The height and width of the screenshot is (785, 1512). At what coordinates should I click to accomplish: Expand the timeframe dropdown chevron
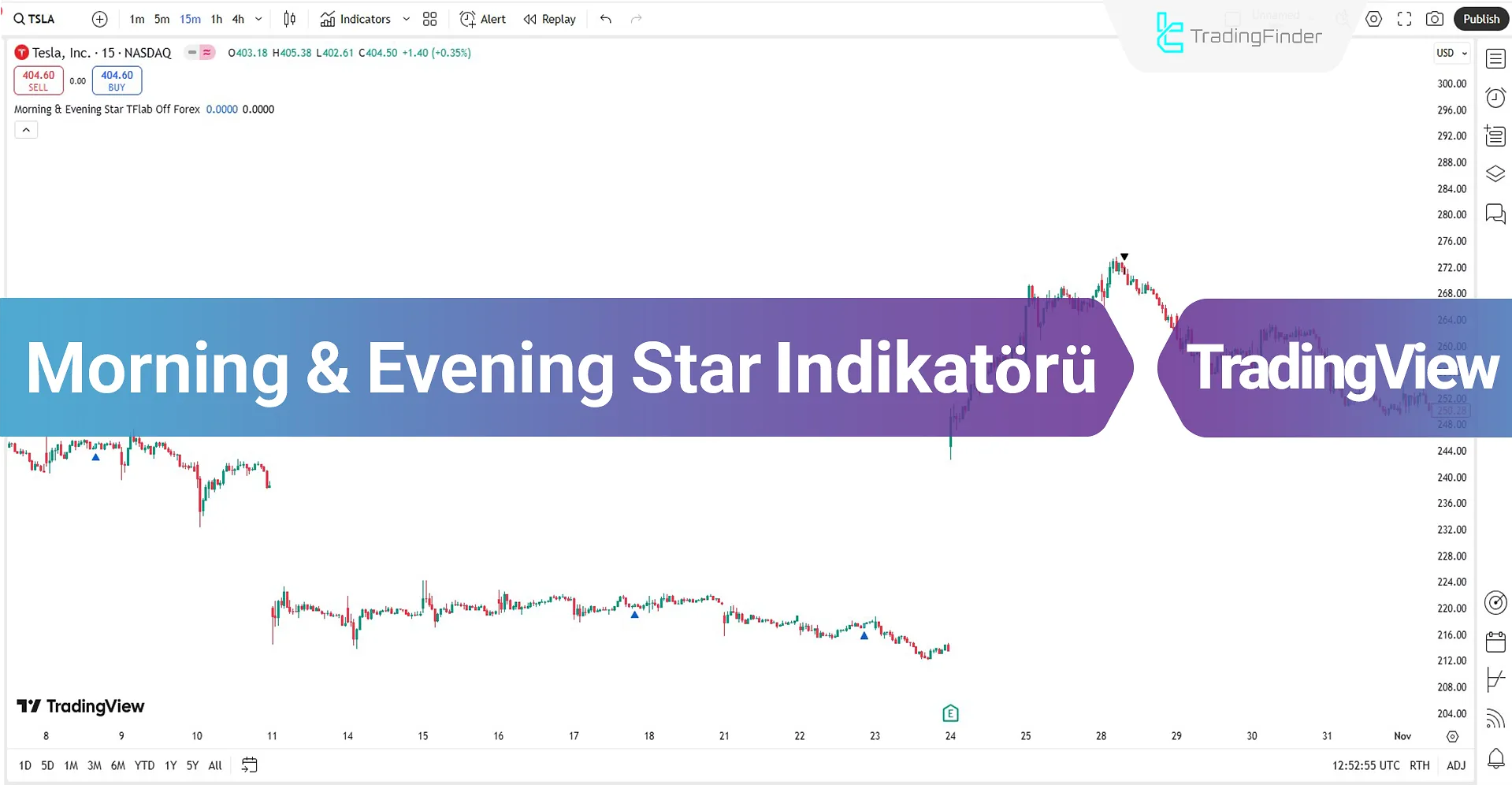[x=258, y=19]
